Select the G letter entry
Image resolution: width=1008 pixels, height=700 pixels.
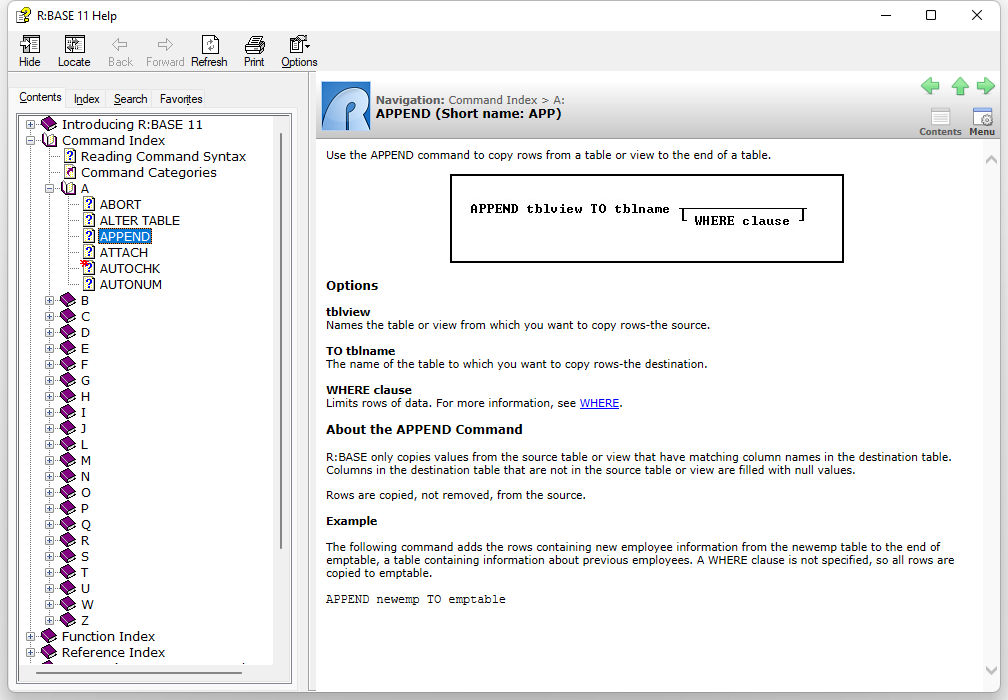pyautogui.click(x=85, y=381)
